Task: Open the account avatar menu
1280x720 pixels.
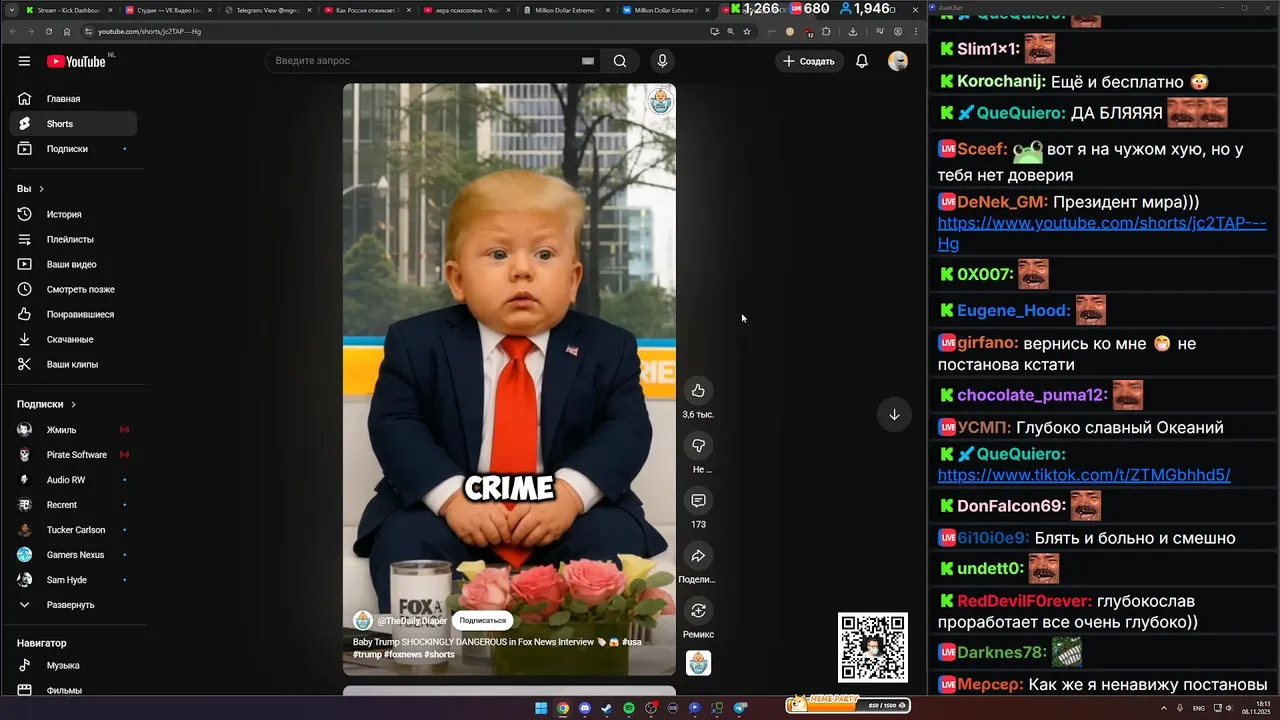Action: tap(898, 61)
